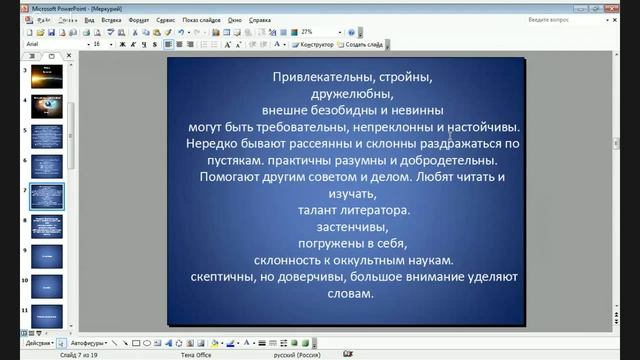The image size is (640, 360).
Task: Select slide 4 thumbnail
Action: tap(47, 107)
